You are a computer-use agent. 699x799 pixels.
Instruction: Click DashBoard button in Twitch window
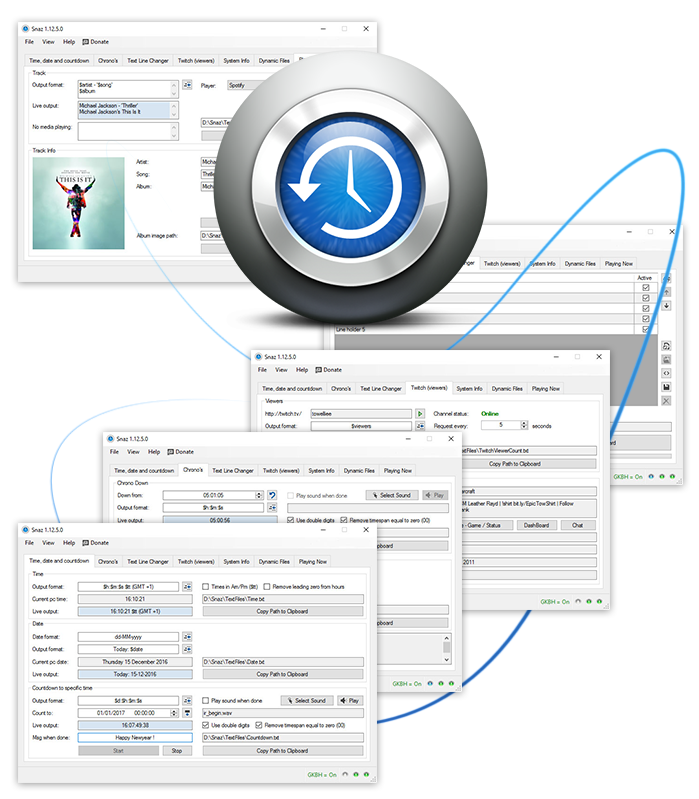pyautogui.click(x=536, y=525)
